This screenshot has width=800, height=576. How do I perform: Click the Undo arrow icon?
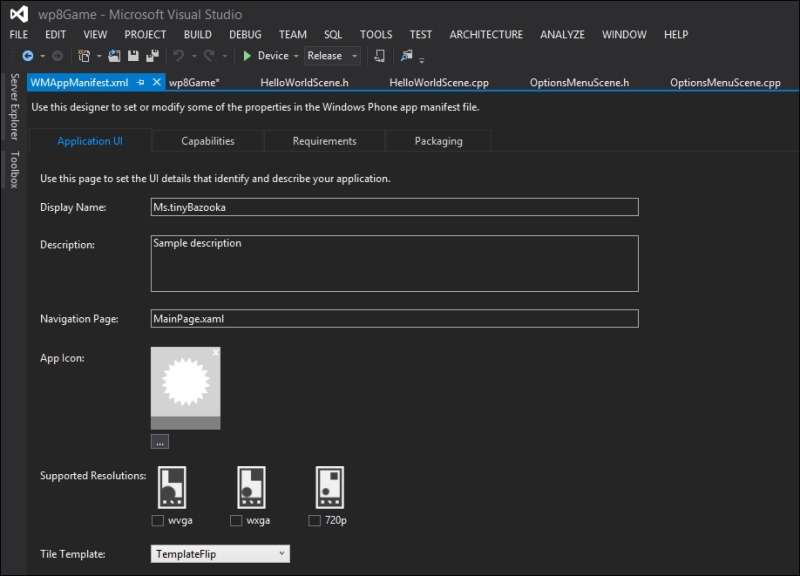point(178,56)
